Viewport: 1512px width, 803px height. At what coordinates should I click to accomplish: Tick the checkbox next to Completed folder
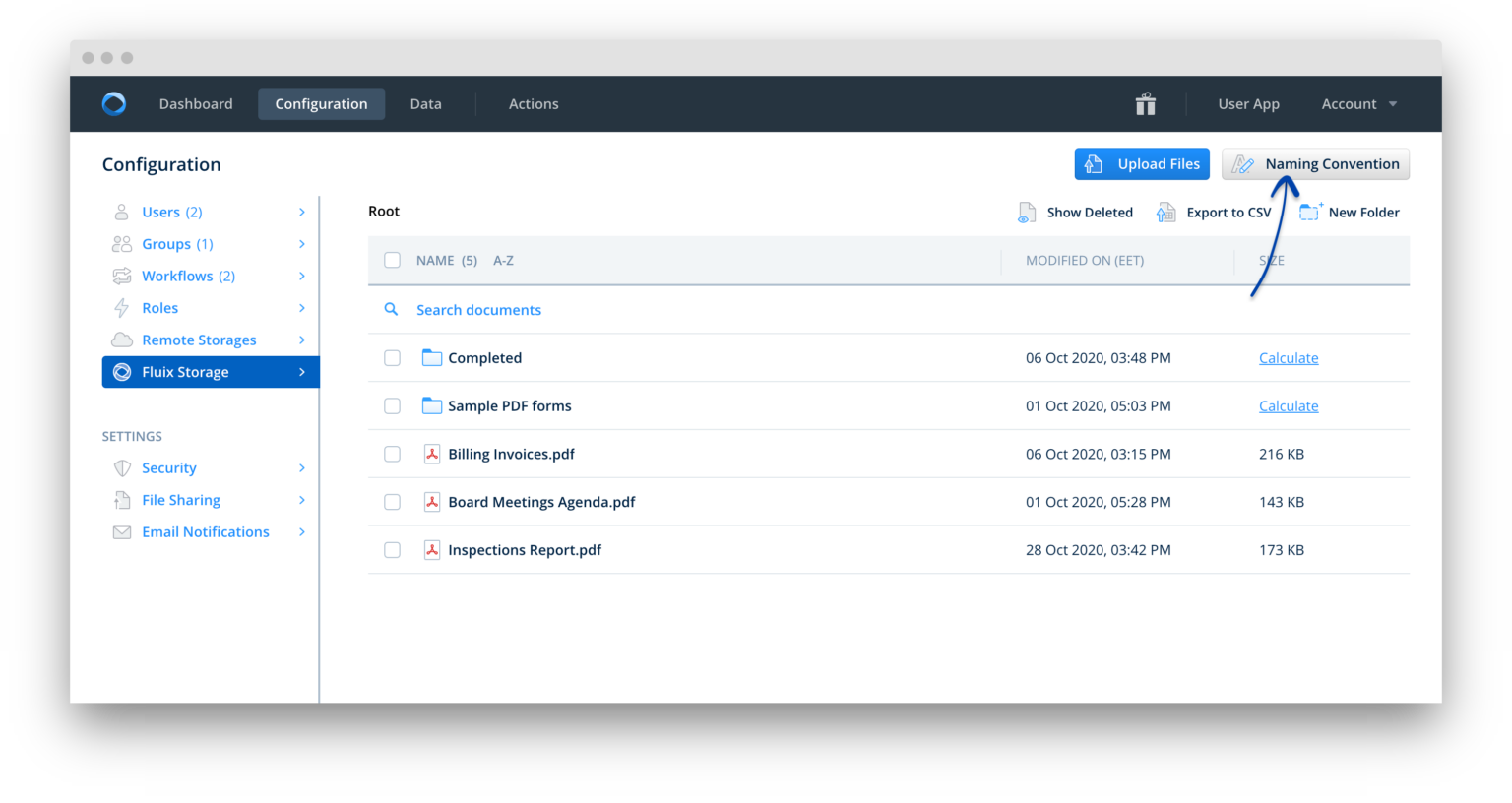[392, 357]
